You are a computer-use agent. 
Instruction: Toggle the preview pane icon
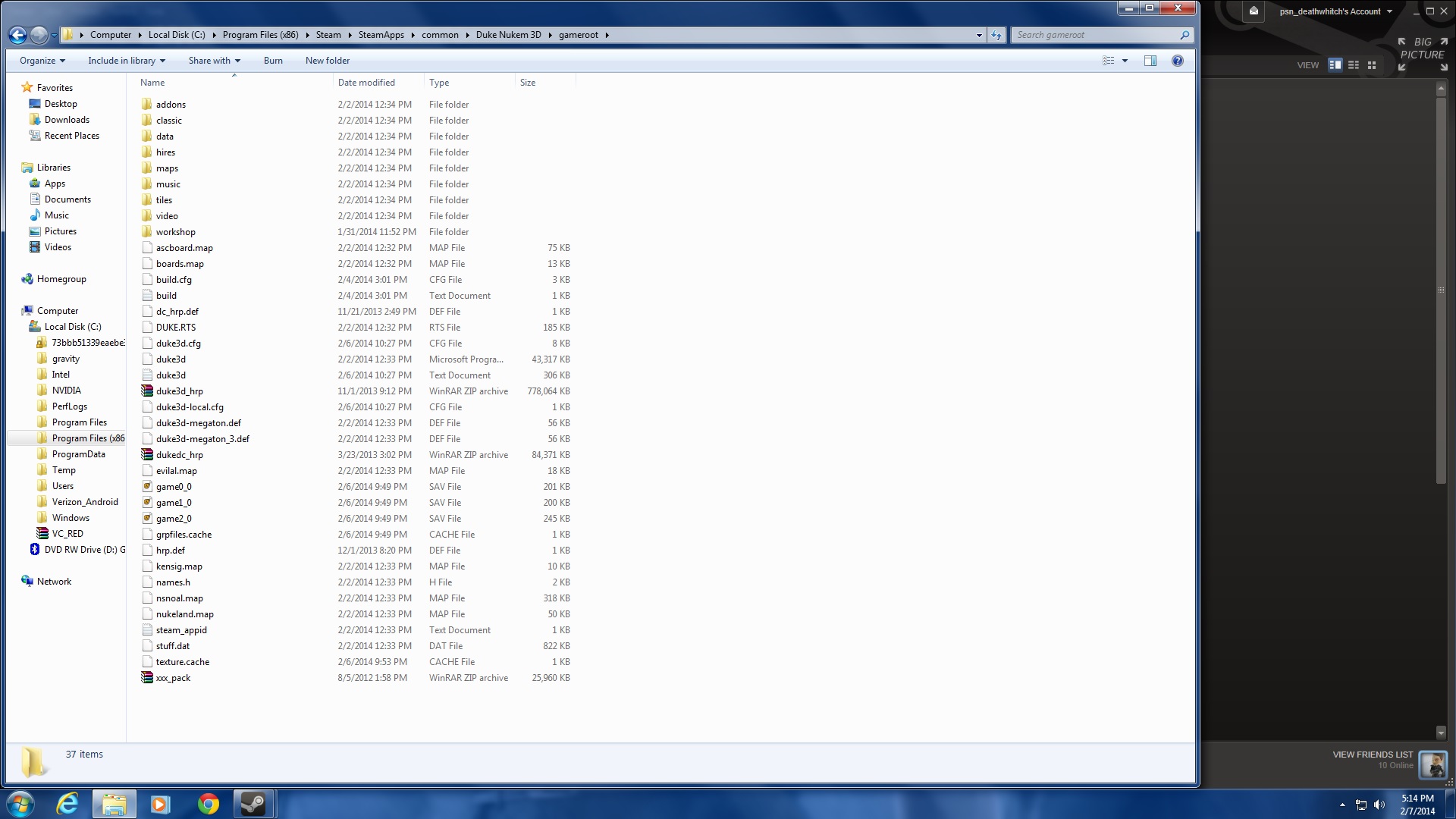pos(1150,61)
